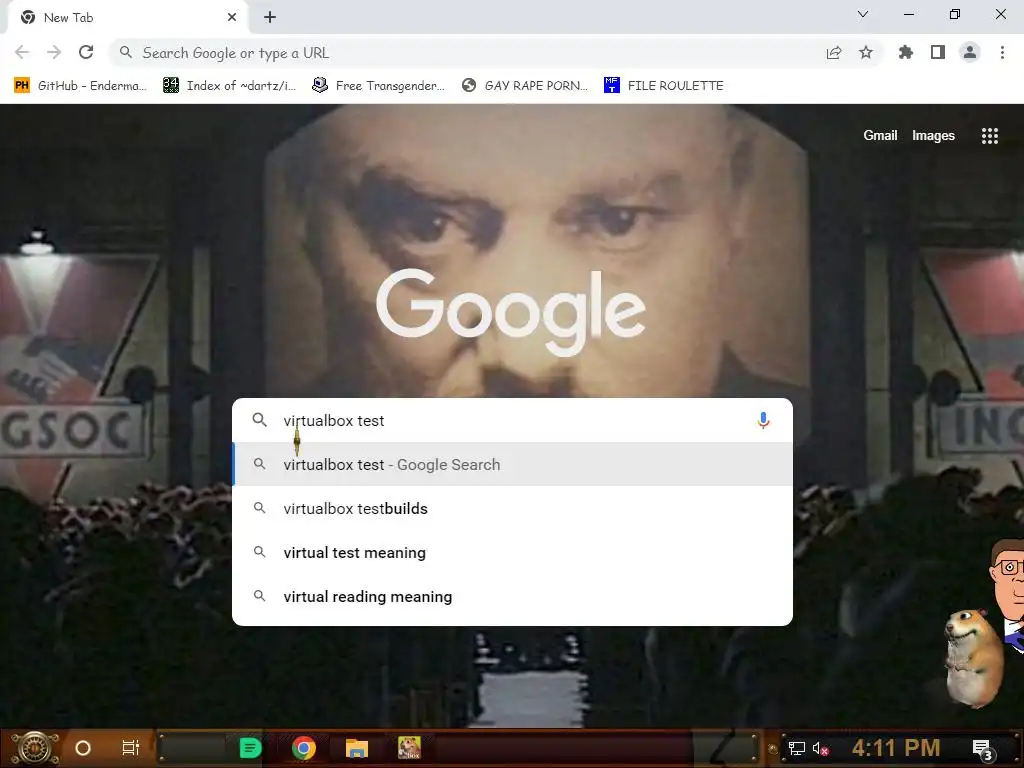The image size is (1024, 768).
Task: Click the search box magnifier icon
Action: pos(260,420)
